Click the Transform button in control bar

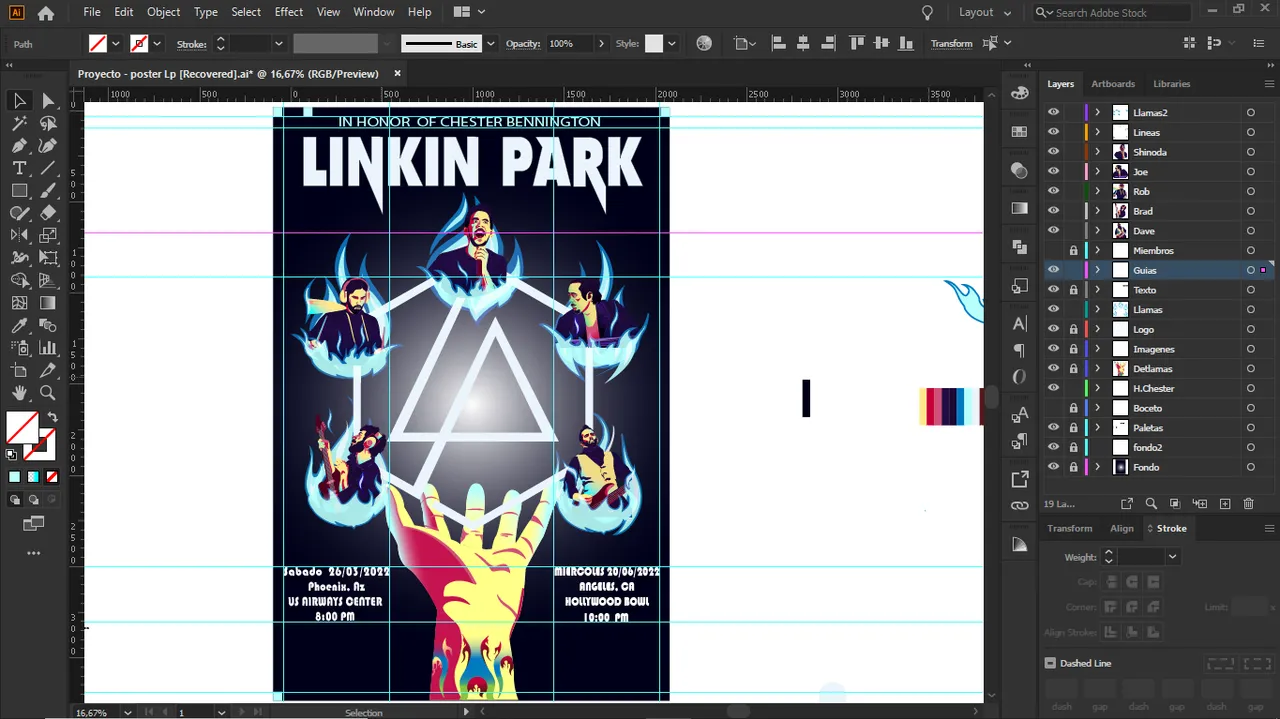pos(951,44)
